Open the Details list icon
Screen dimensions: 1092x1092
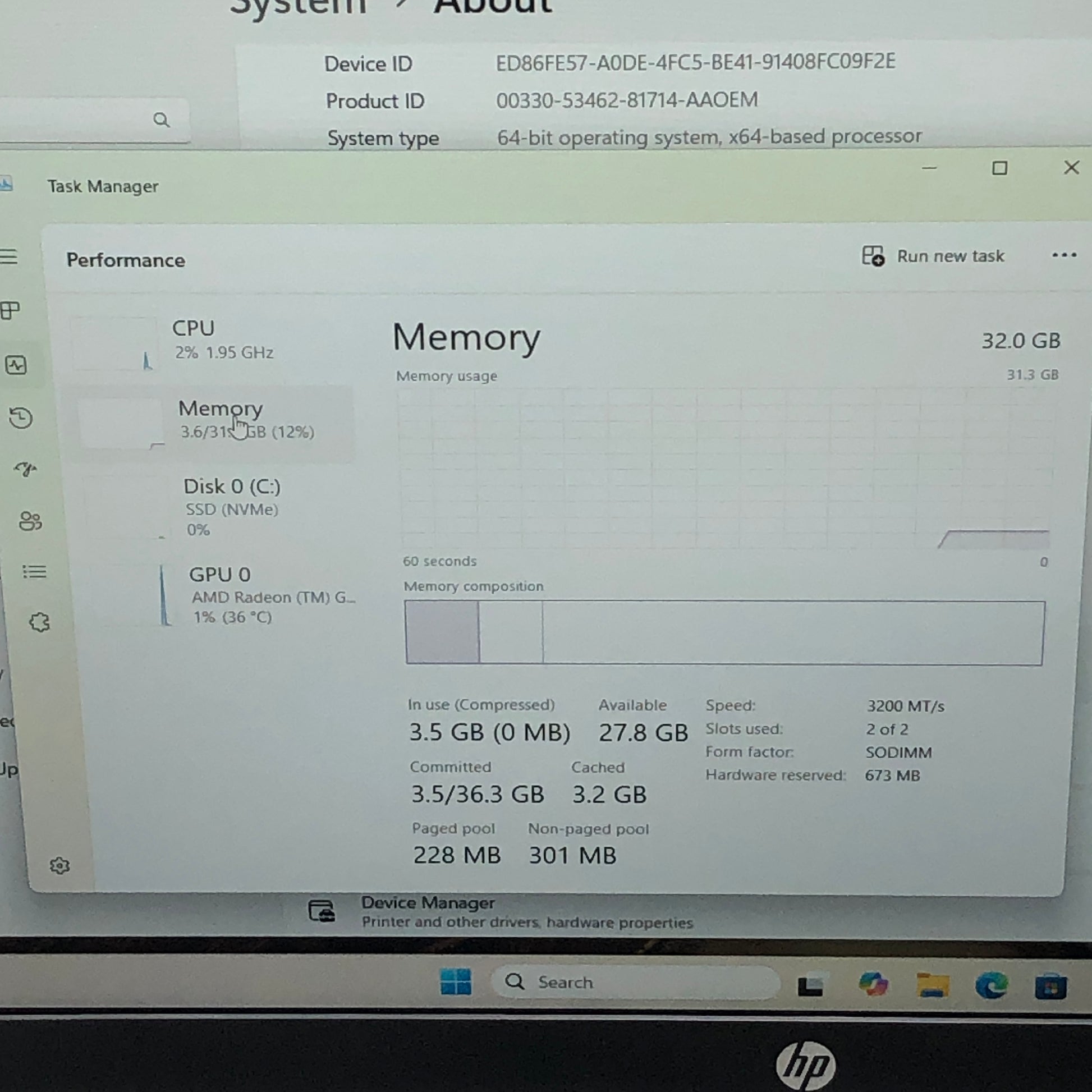tap(34, 572)
